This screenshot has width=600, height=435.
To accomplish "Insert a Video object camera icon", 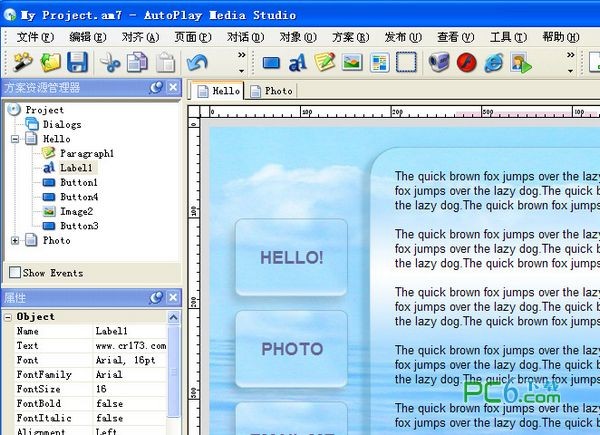I will click(x=439, y=62).
